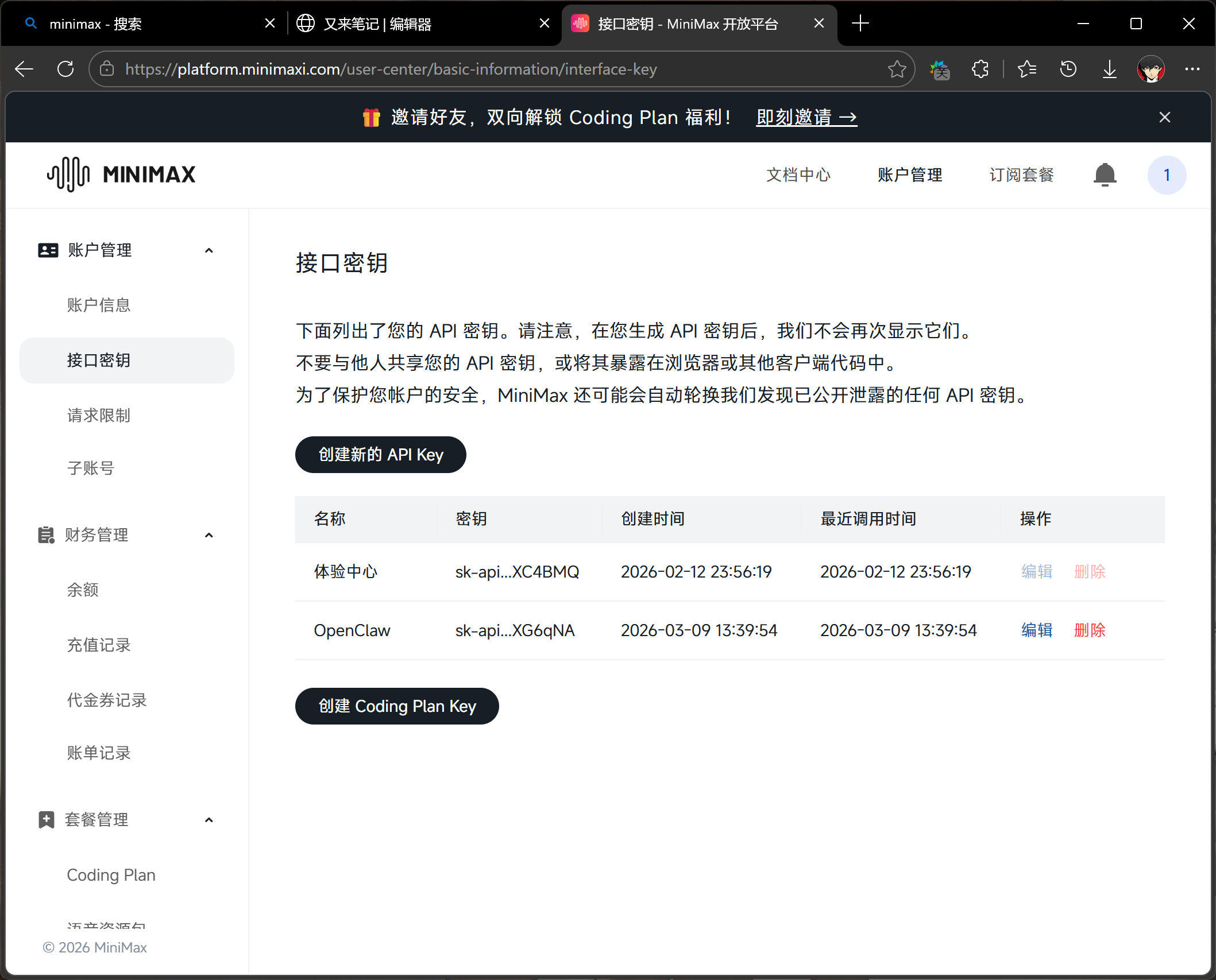Open 订阅套餐 in the top navigation

(1021, 175)
